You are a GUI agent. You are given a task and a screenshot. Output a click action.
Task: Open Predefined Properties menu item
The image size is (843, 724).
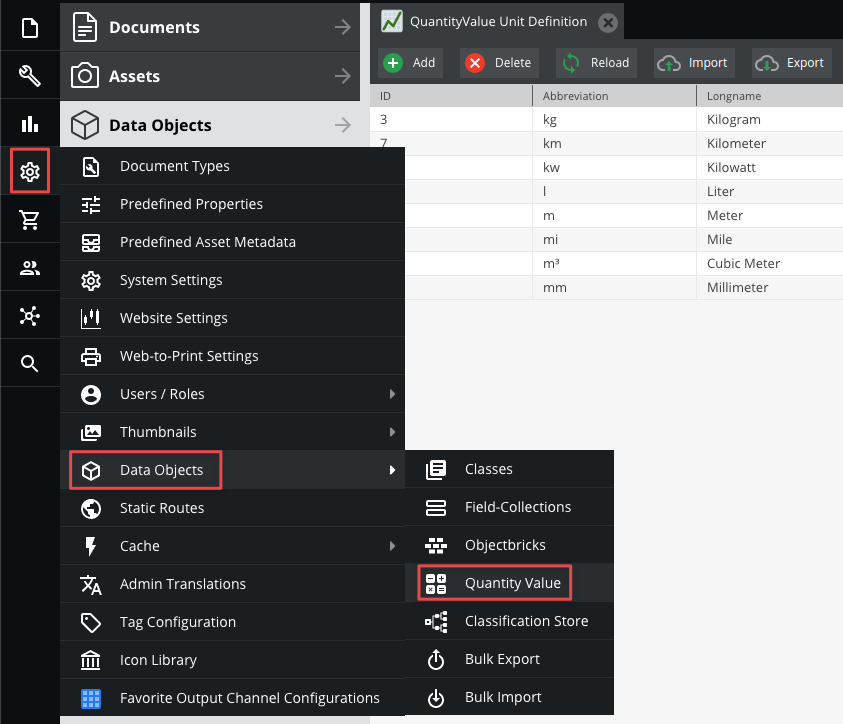[232, 204]
